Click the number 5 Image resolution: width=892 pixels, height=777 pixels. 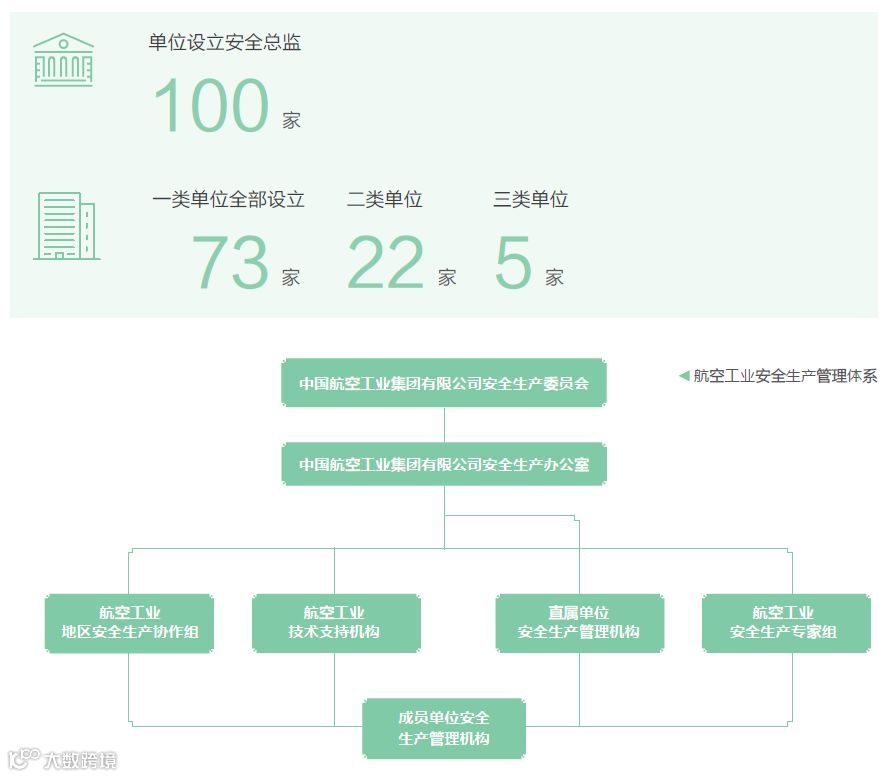(513, 262)
